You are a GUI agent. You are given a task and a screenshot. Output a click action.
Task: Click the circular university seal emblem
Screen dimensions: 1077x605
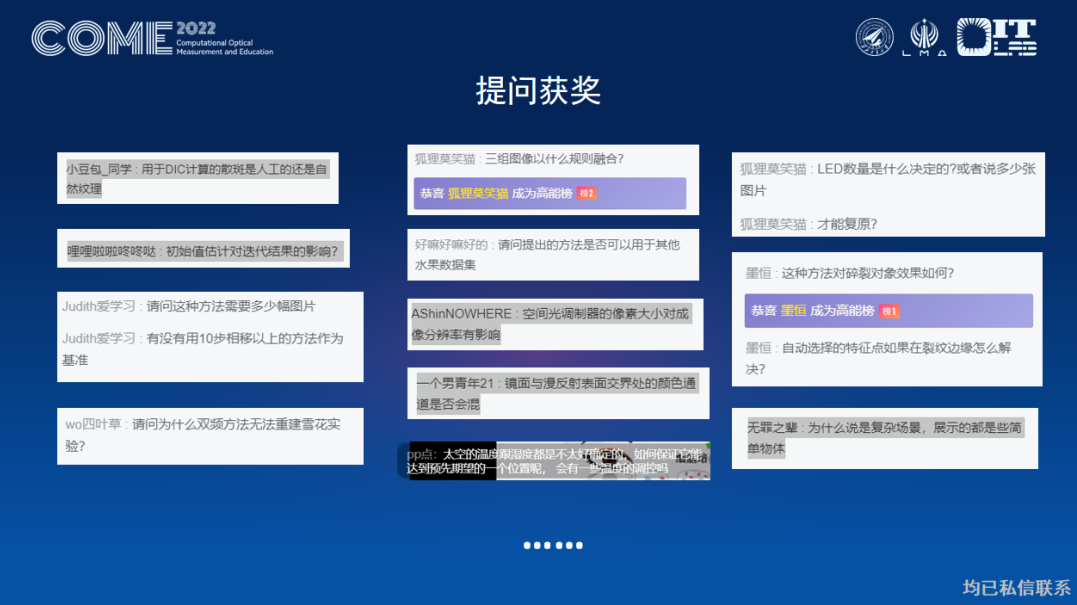point(875,35)
